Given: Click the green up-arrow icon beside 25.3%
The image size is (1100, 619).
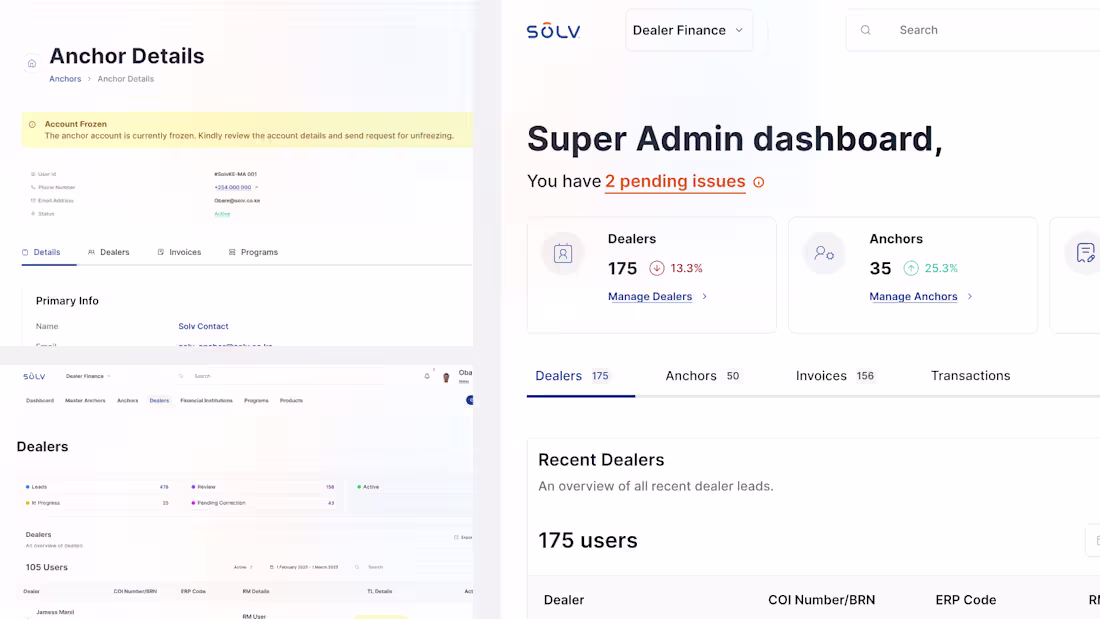Looking at the screenshot, I should click(911, 268).
